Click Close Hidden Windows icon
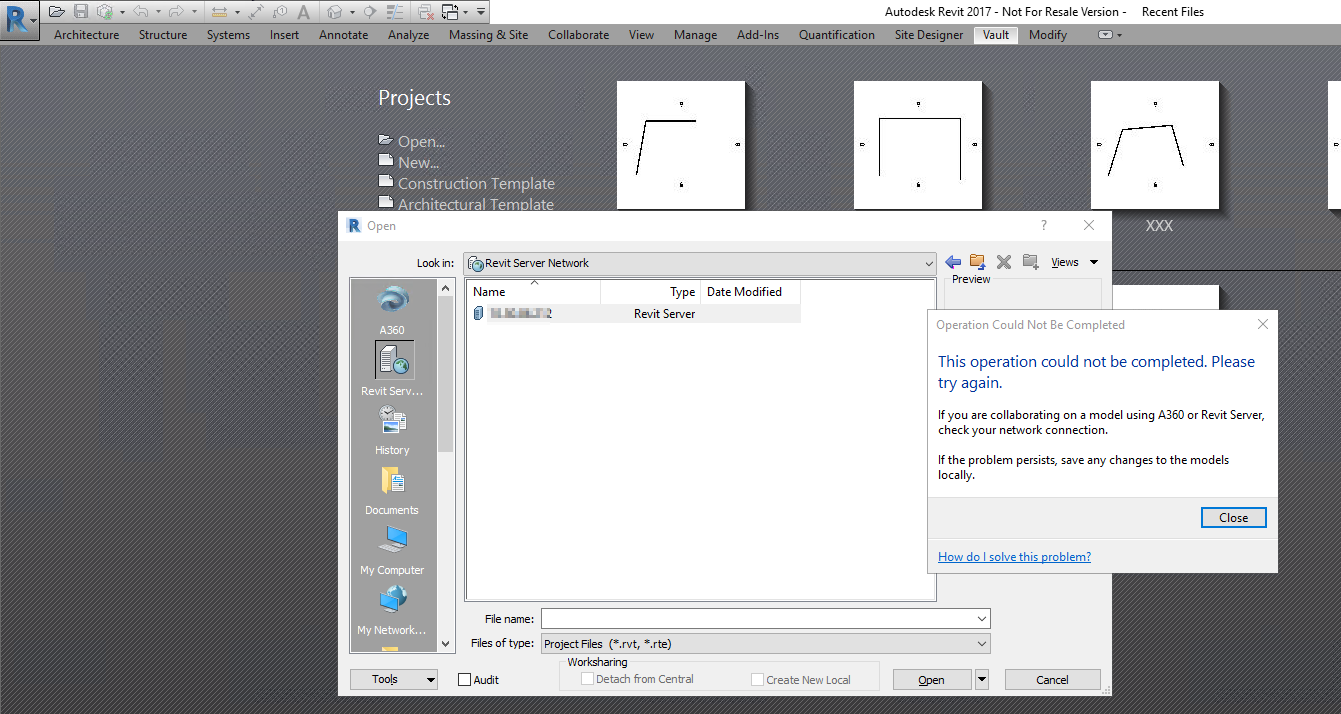Screen dimensions: 1341x714 click(425, 12)
